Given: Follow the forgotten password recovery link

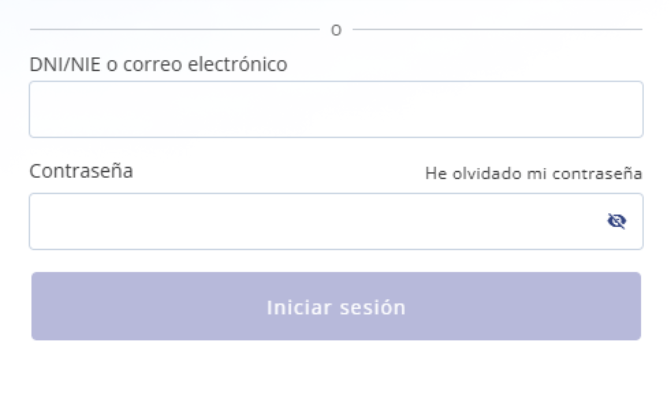Looking at the screenshot, I should tap(533, 172).
